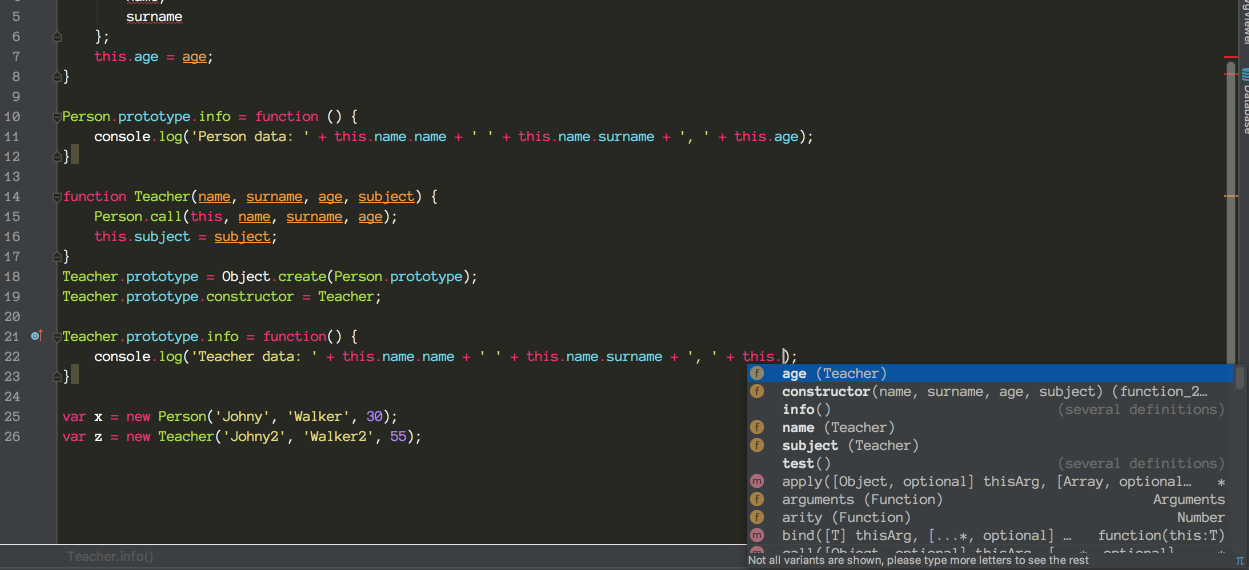Image resolution: width=1249 pixels, height=570 pixels.
Task: Click line number 19 in the gutter
Action: pyautogui.click(x=12, y=296)
